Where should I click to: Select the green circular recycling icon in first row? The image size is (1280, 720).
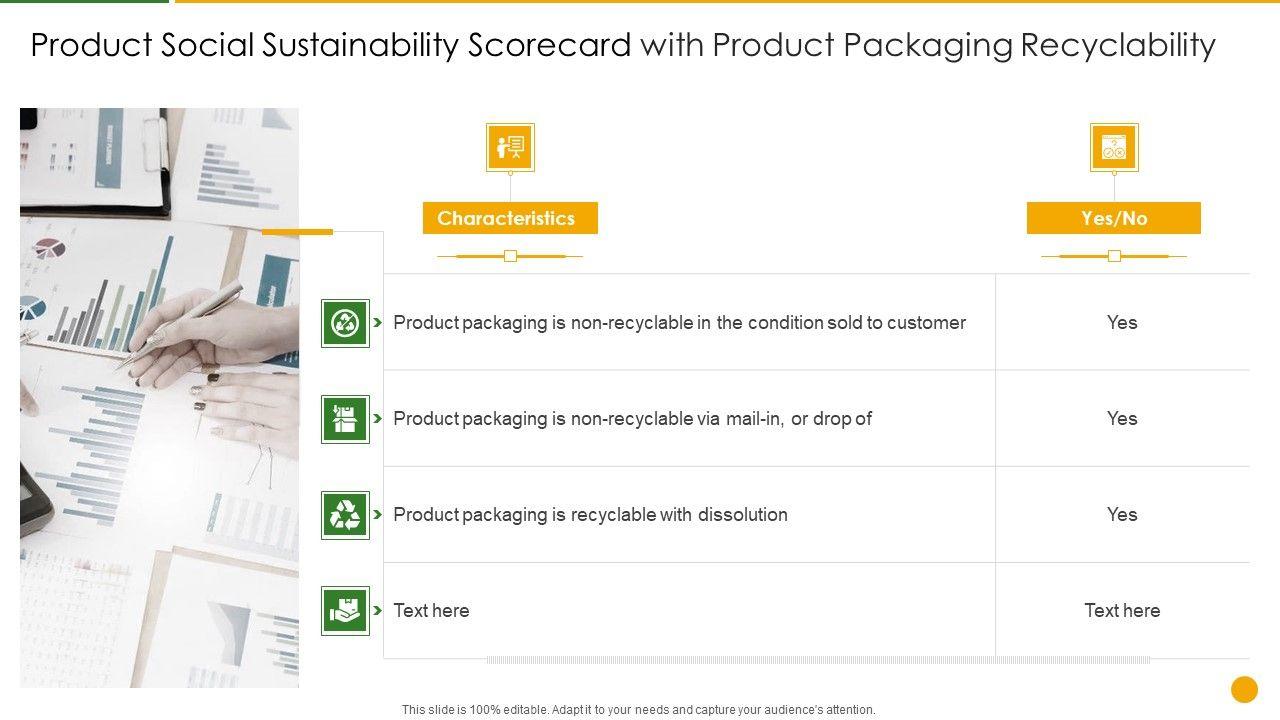pyautogui.click(x=345, y=323)
